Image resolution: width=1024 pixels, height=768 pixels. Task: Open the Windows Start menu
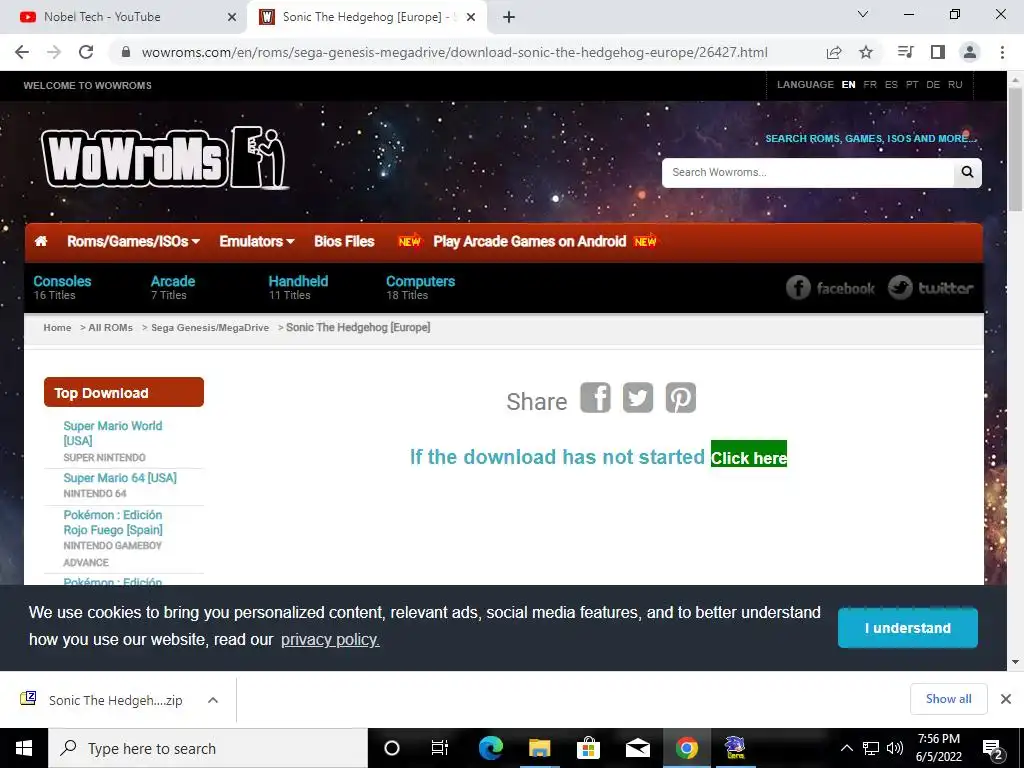click(x=24, y=748)
